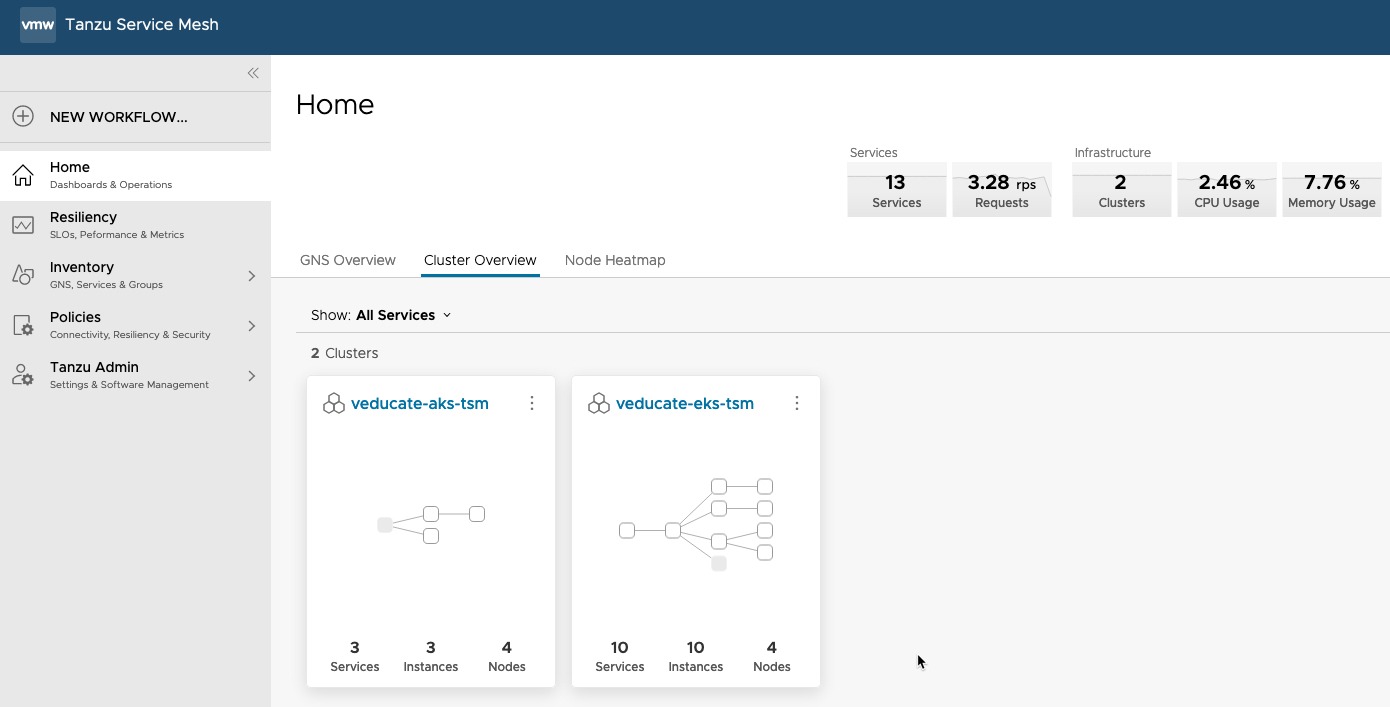Expand the Tanzu Admin submenu chevron
1390x707 pixels.
click(x=252, y=376)
